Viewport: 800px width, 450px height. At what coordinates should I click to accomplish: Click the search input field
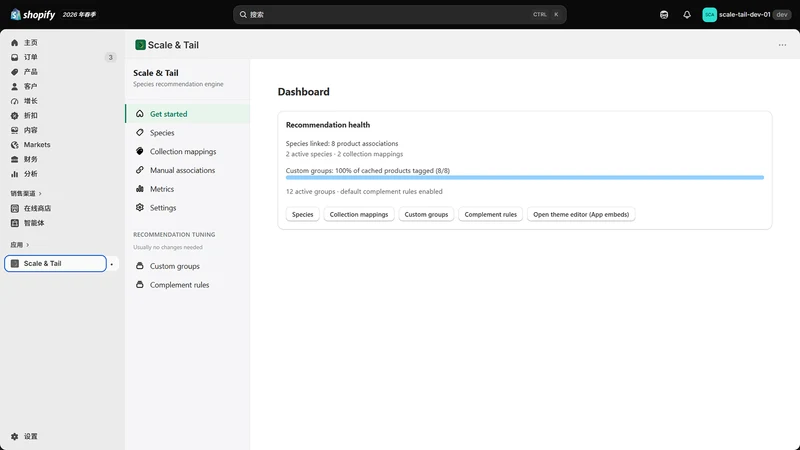[399, 15]
